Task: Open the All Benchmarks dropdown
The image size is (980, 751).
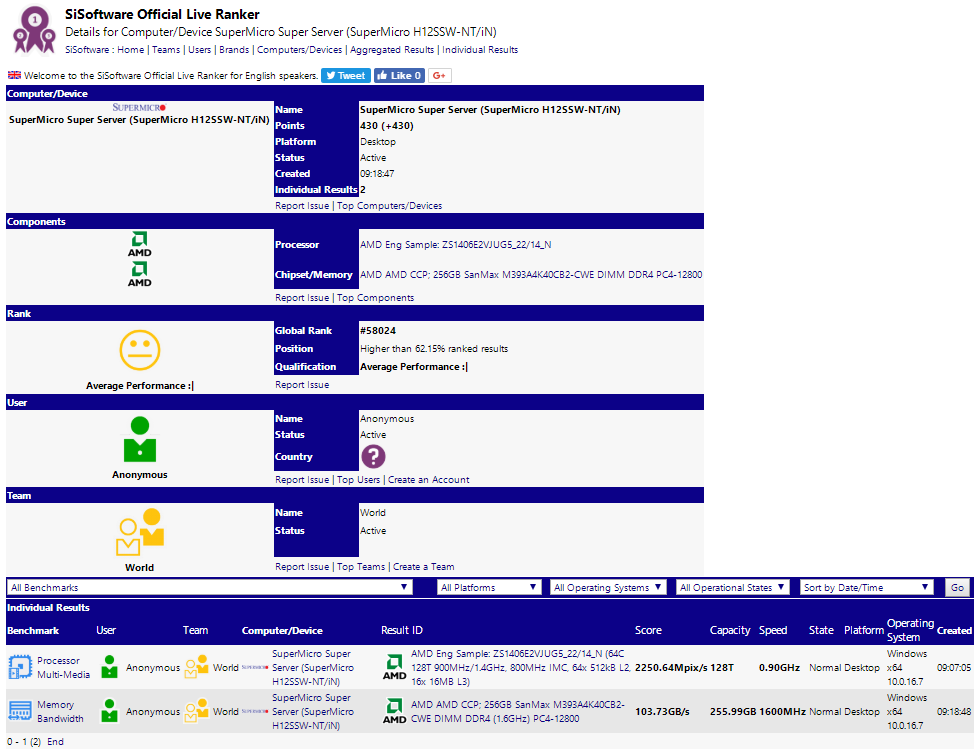Action: [x=209, y=587]
